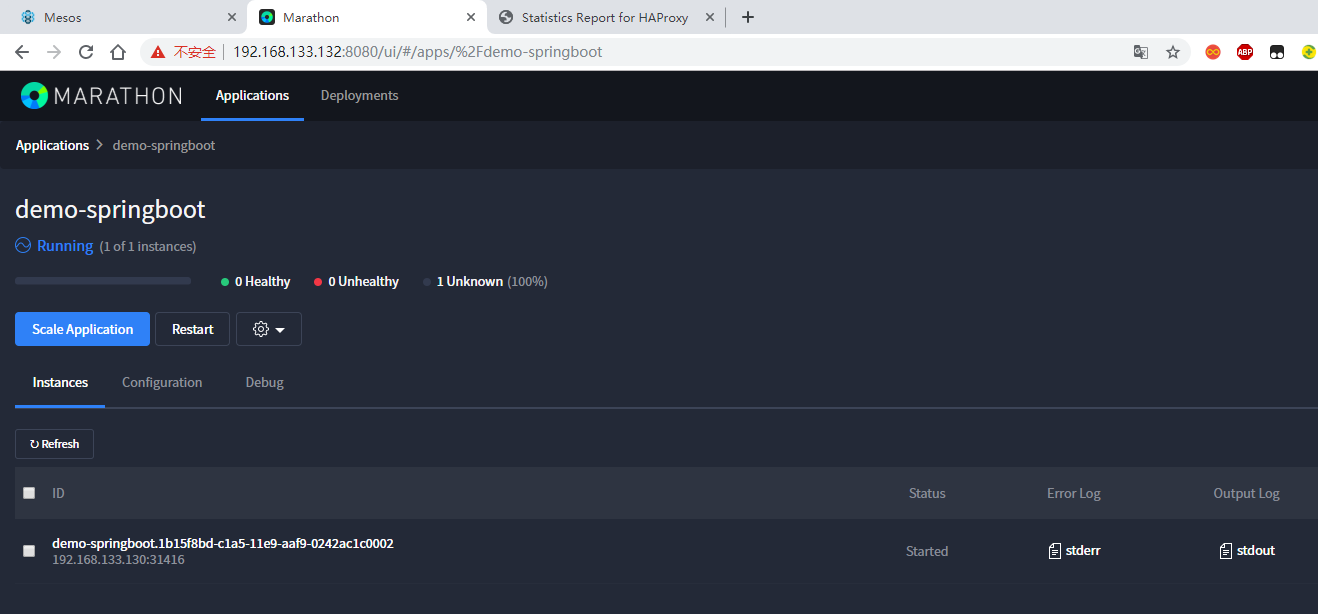Open the stderr error log link
This screenshot has height=614, width=1318.
(x=1074, y=551)
